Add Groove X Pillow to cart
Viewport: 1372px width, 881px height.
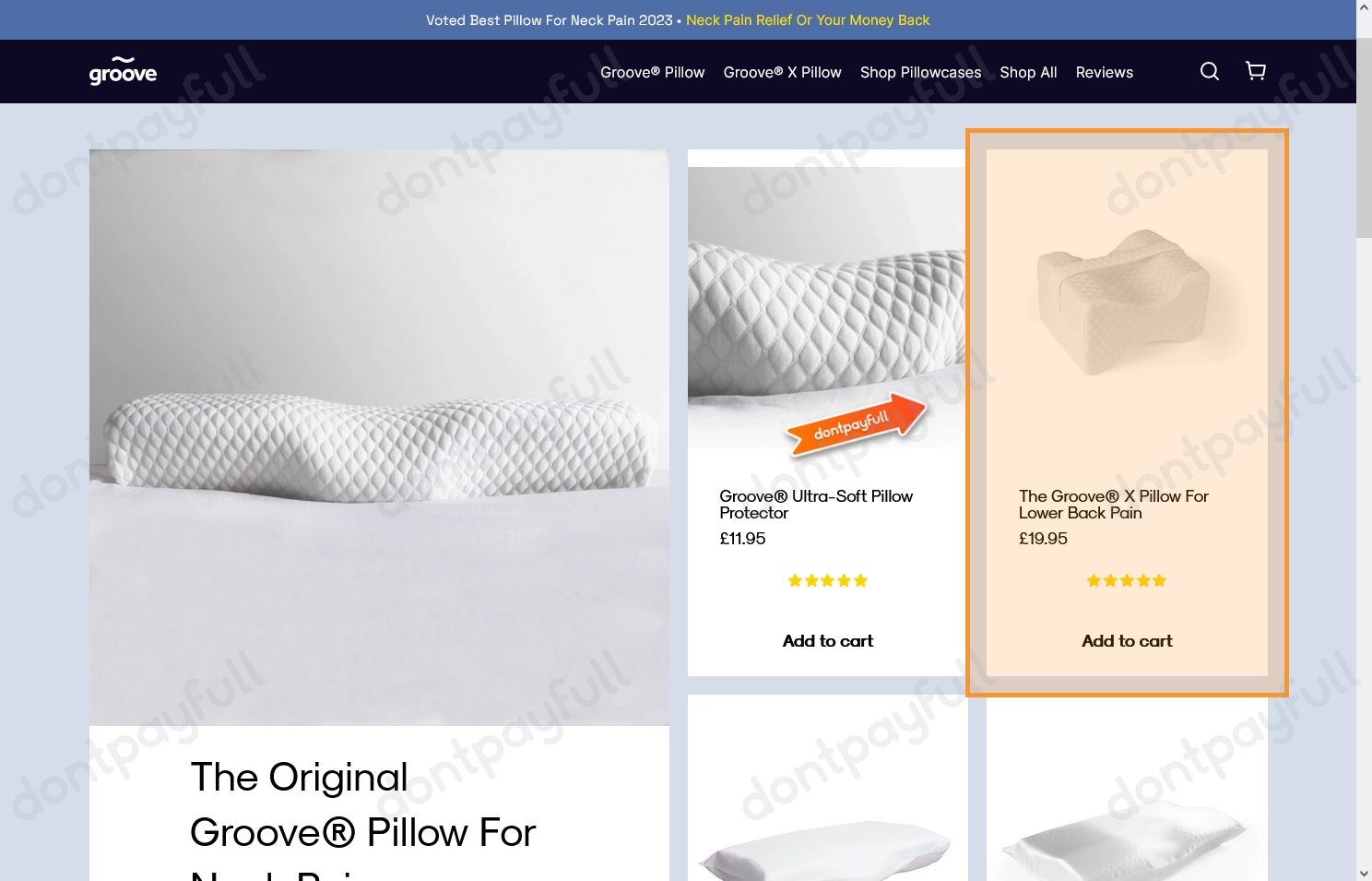[1127, 641]
